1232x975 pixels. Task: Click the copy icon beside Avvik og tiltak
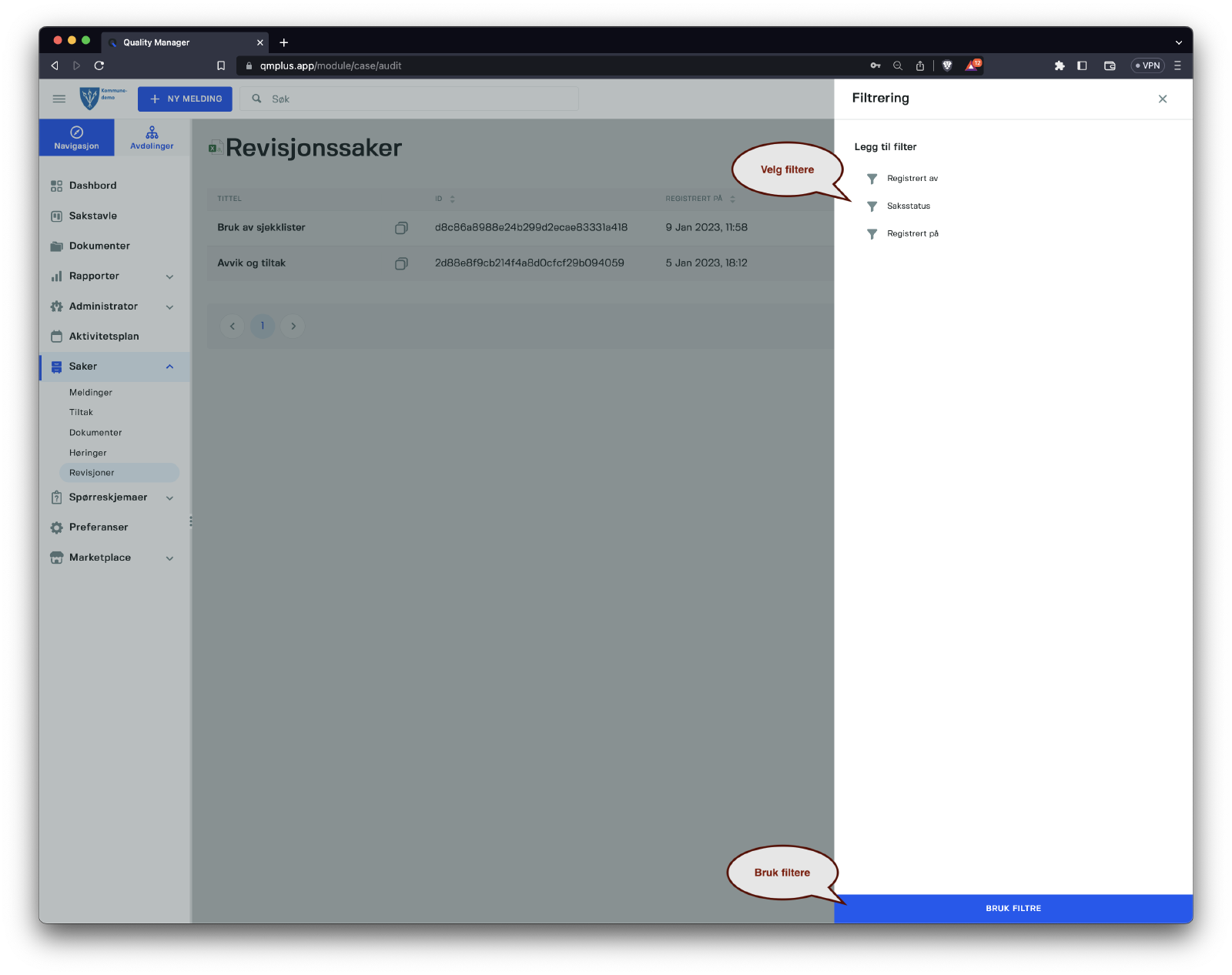click(x=401, y=263)
